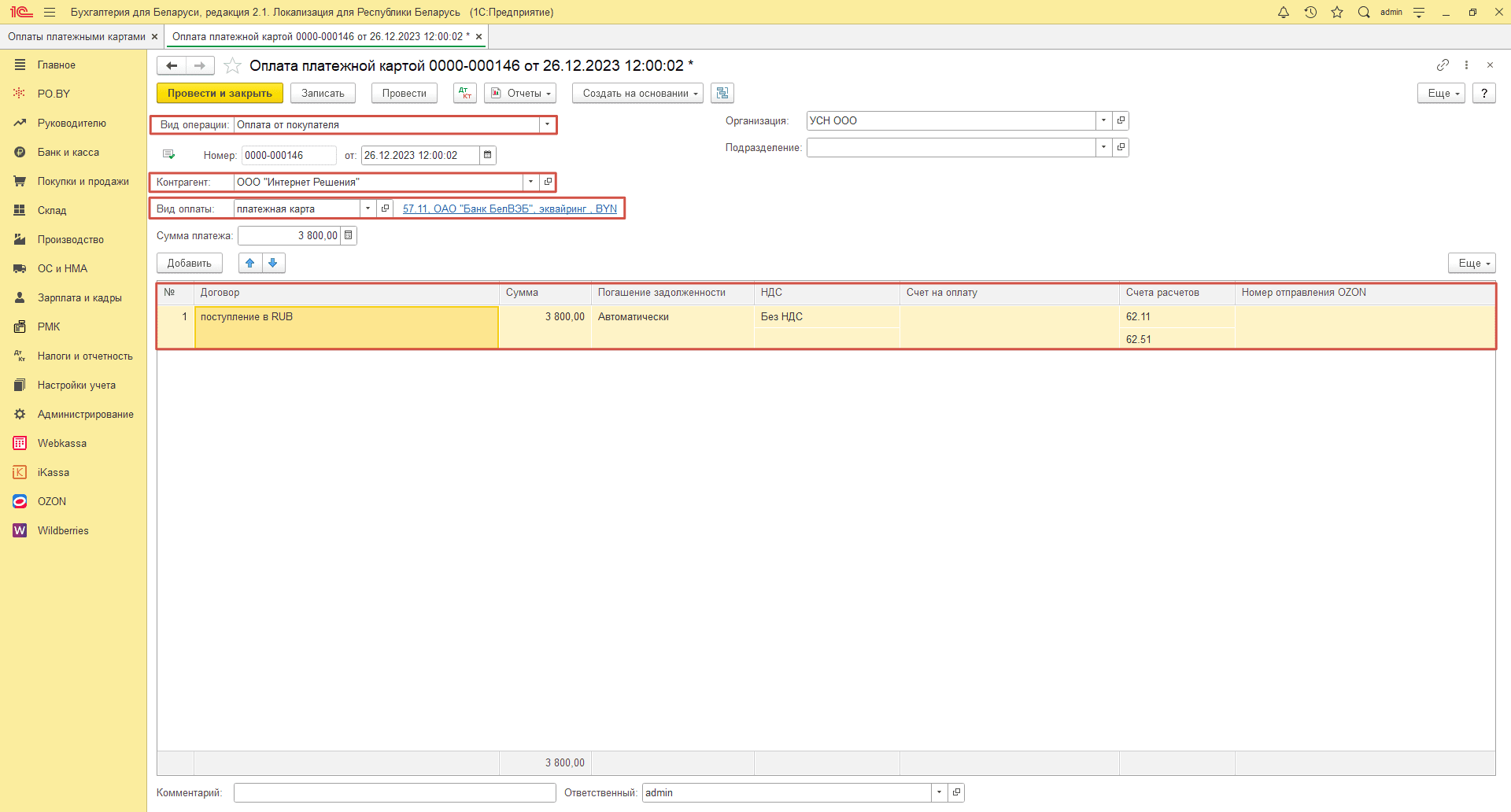Open bank account link 57.11 БелВЭБ
1511x812 pixels.
(510, 209)
